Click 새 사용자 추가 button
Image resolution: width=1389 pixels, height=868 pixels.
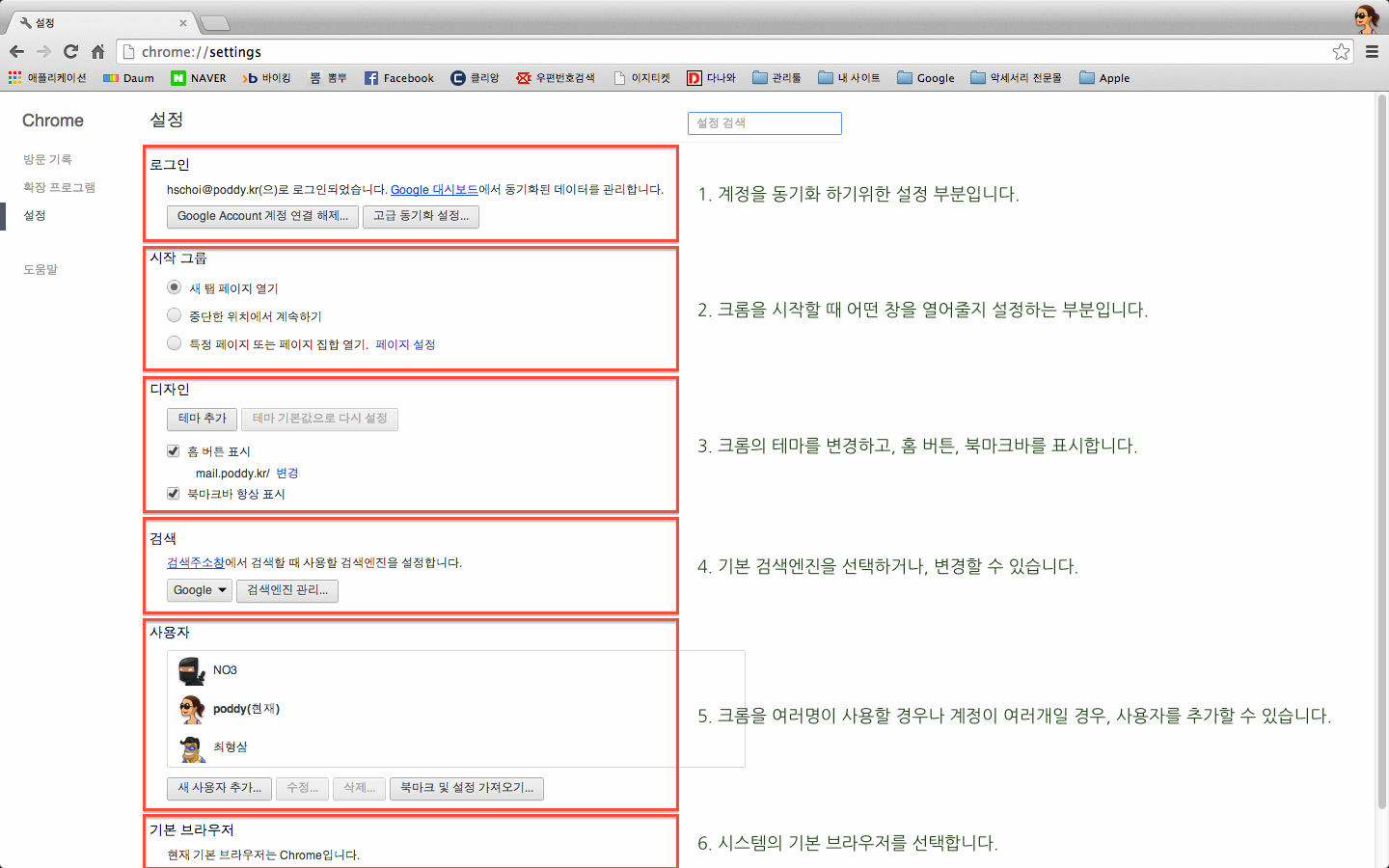click(219, 788)
